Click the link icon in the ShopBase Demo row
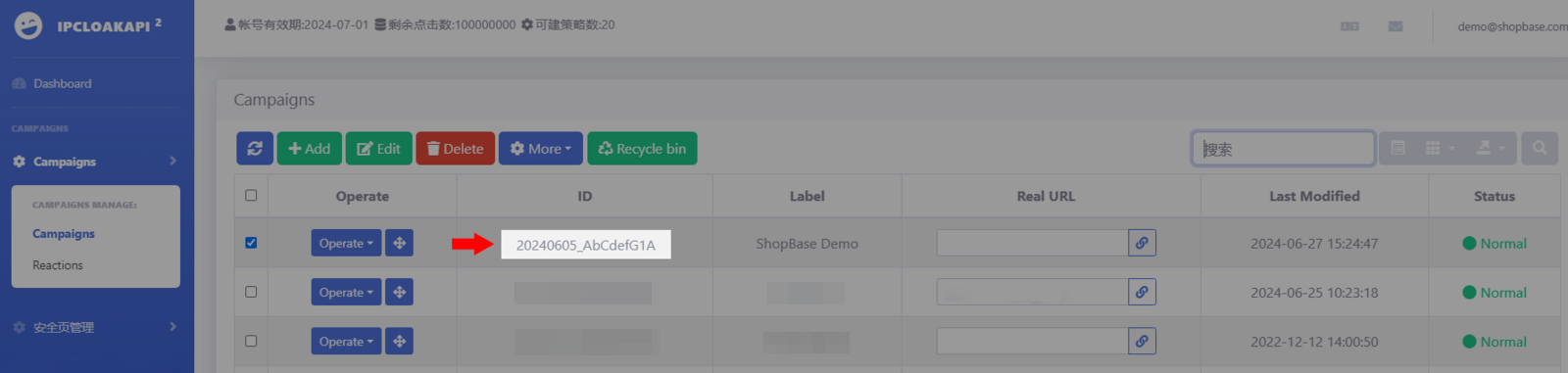Viewport: 1568px width, 373px height. coord(1142,243)
